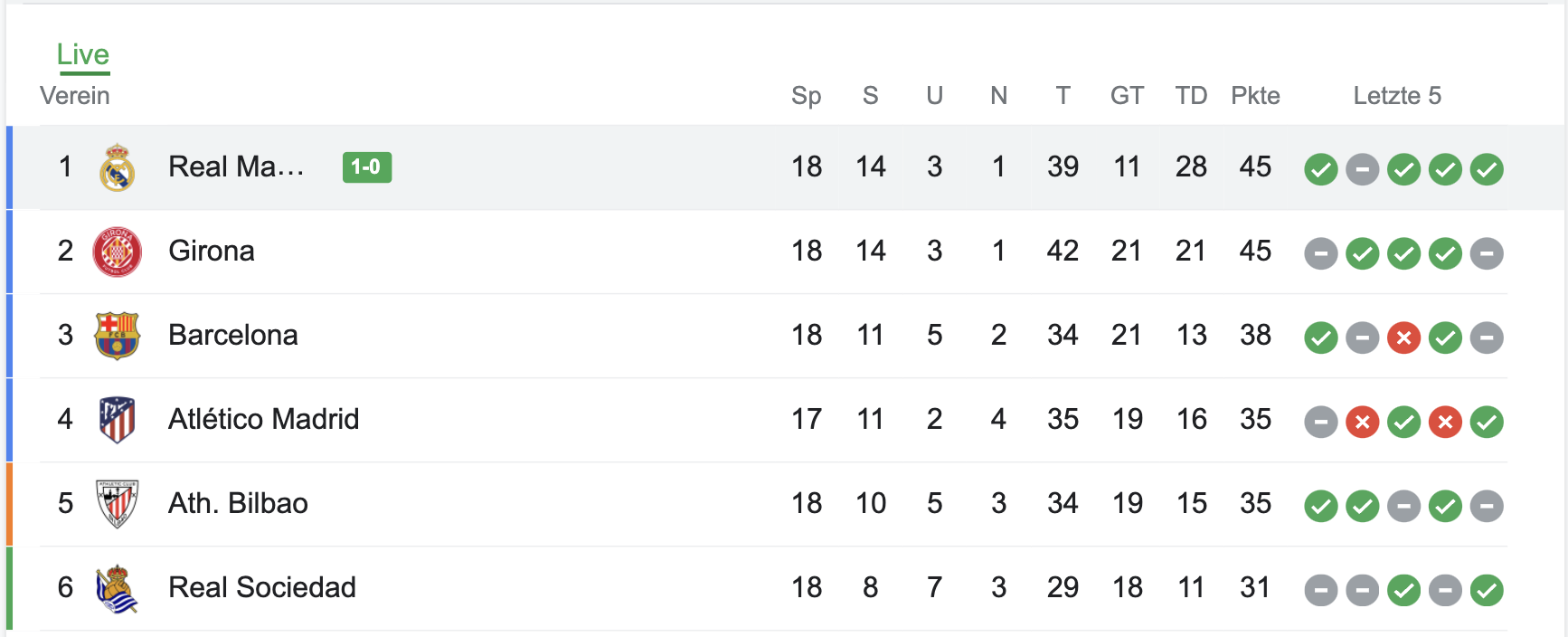The image size is (1568, 637).
Task: Open the Barcelona team link
Action: click(x=232, y=335)
